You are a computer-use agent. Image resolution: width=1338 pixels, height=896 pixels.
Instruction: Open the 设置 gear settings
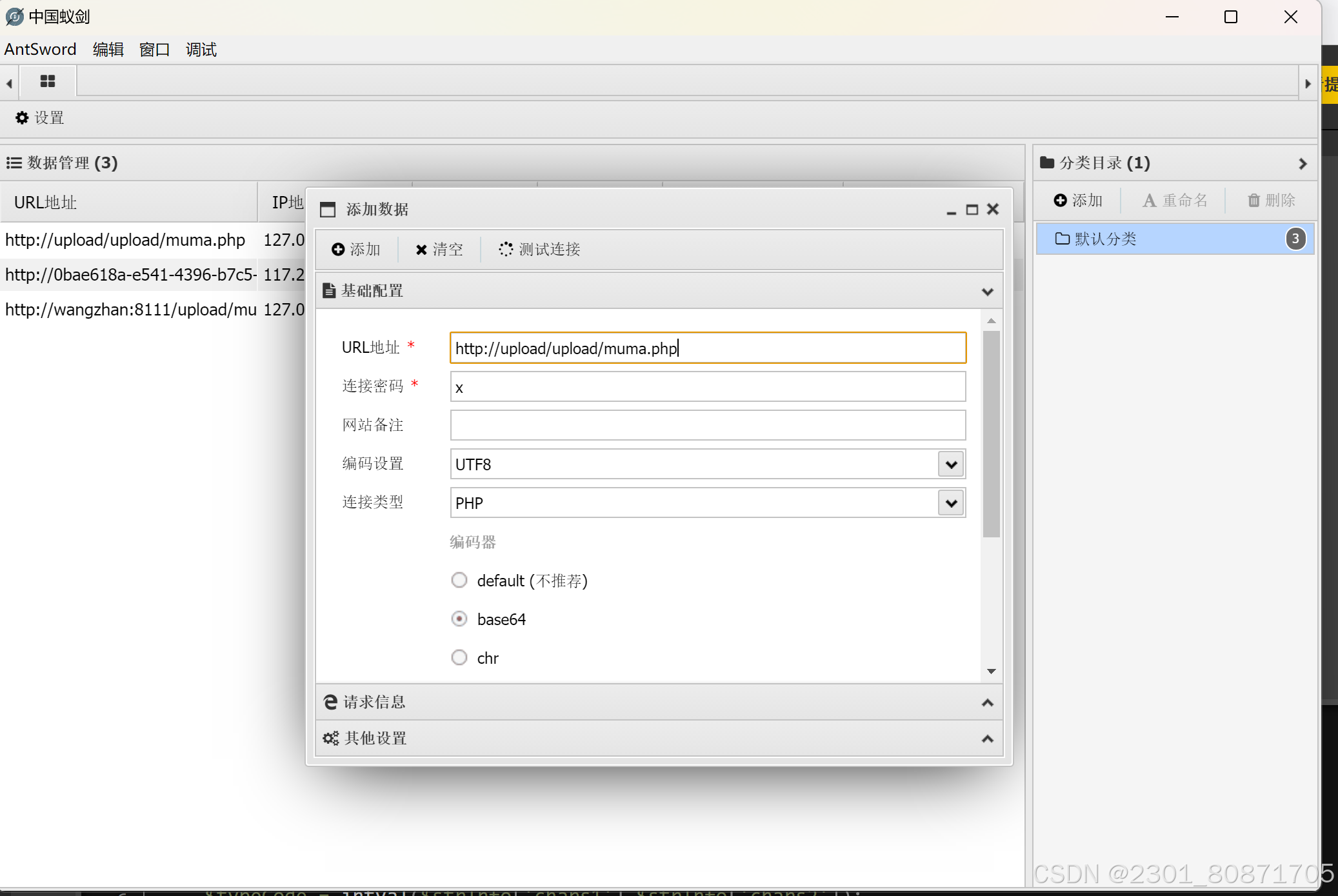tap(40, 118)
